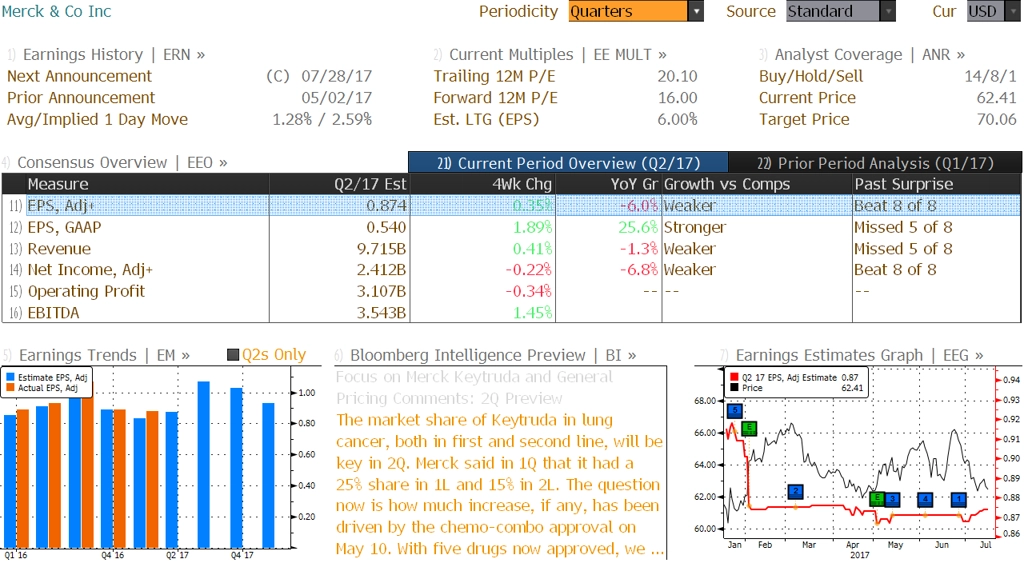Click Net Income estimate 2.412B
1024x563 pixels.
point(381,269)
